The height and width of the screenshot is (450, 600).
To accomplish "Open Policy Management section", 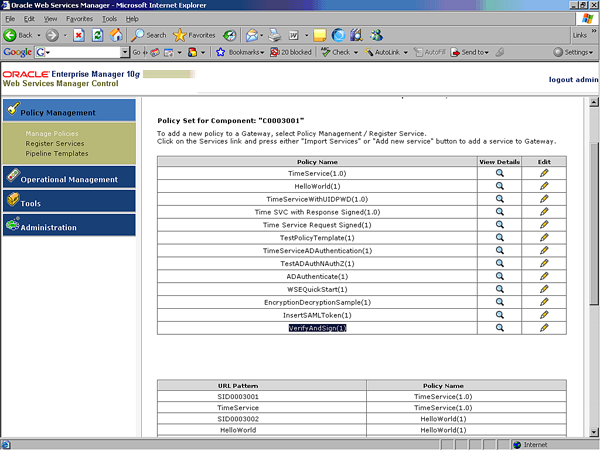I will click(x=69, y=110).
